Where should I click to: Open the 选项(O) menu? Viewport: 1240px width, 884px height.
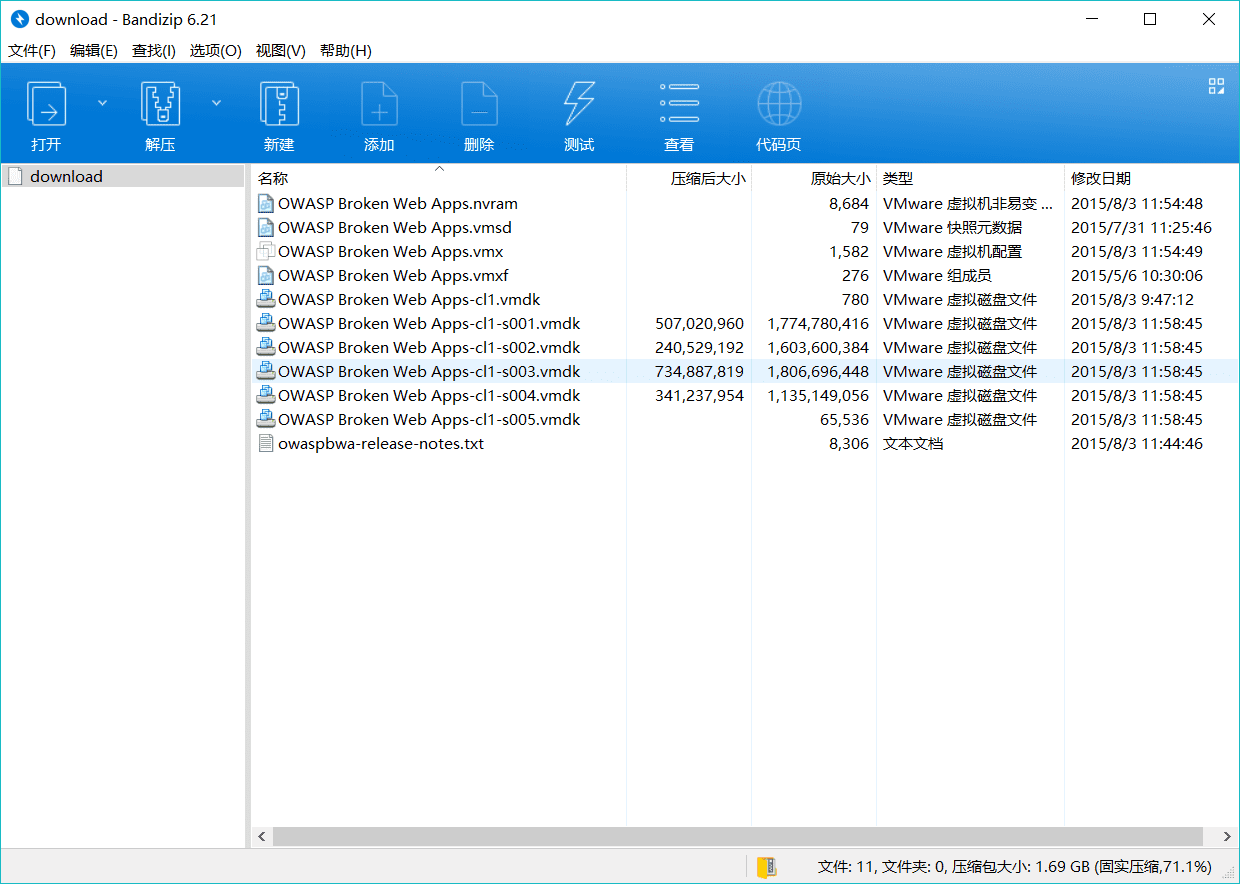[x=216, y=50]
